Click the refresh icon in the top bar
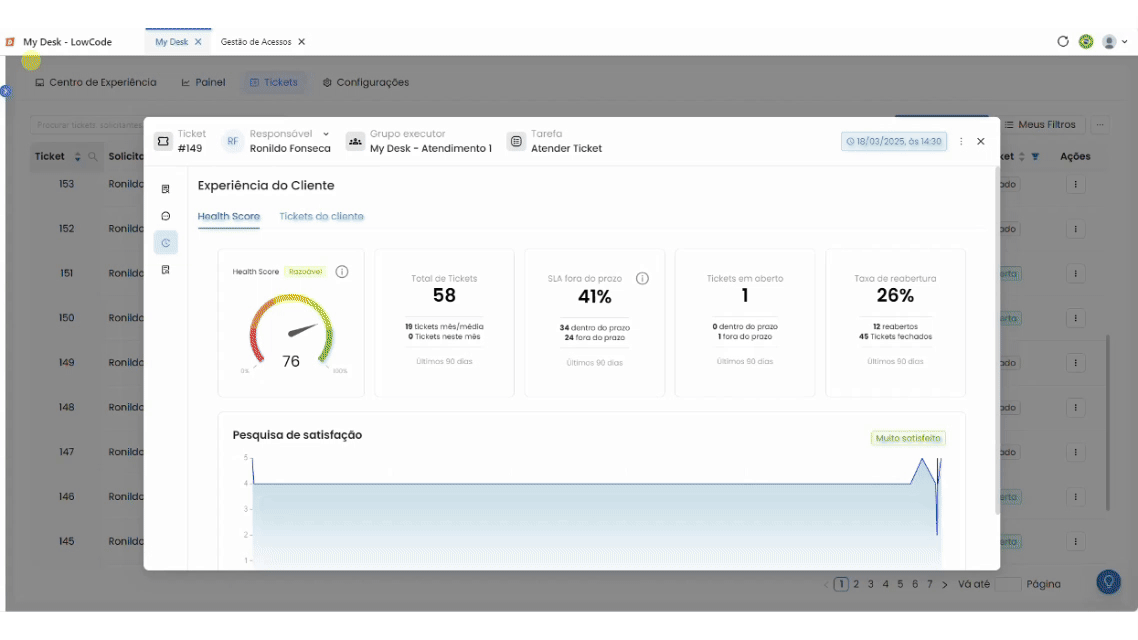This screenshot has height=640, width=1138. 1063,41
